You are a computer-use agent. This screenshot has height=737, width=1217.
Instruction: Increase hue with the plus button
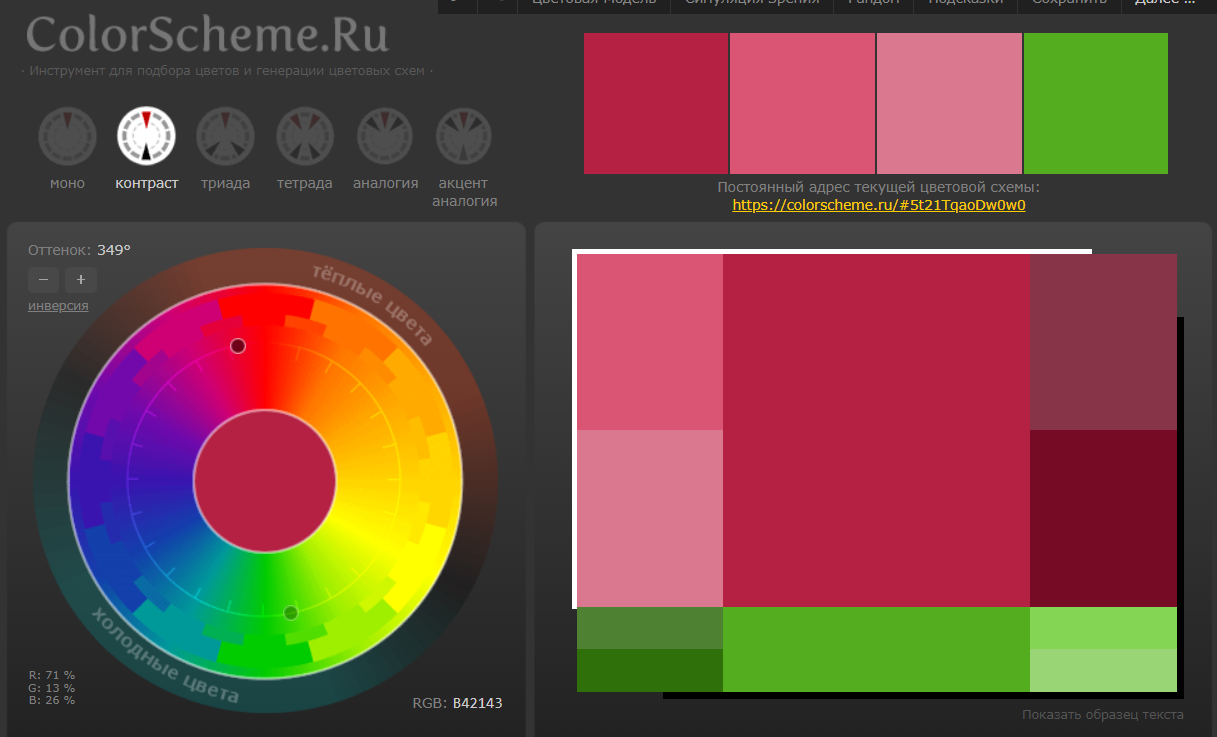tap(81, 279)
